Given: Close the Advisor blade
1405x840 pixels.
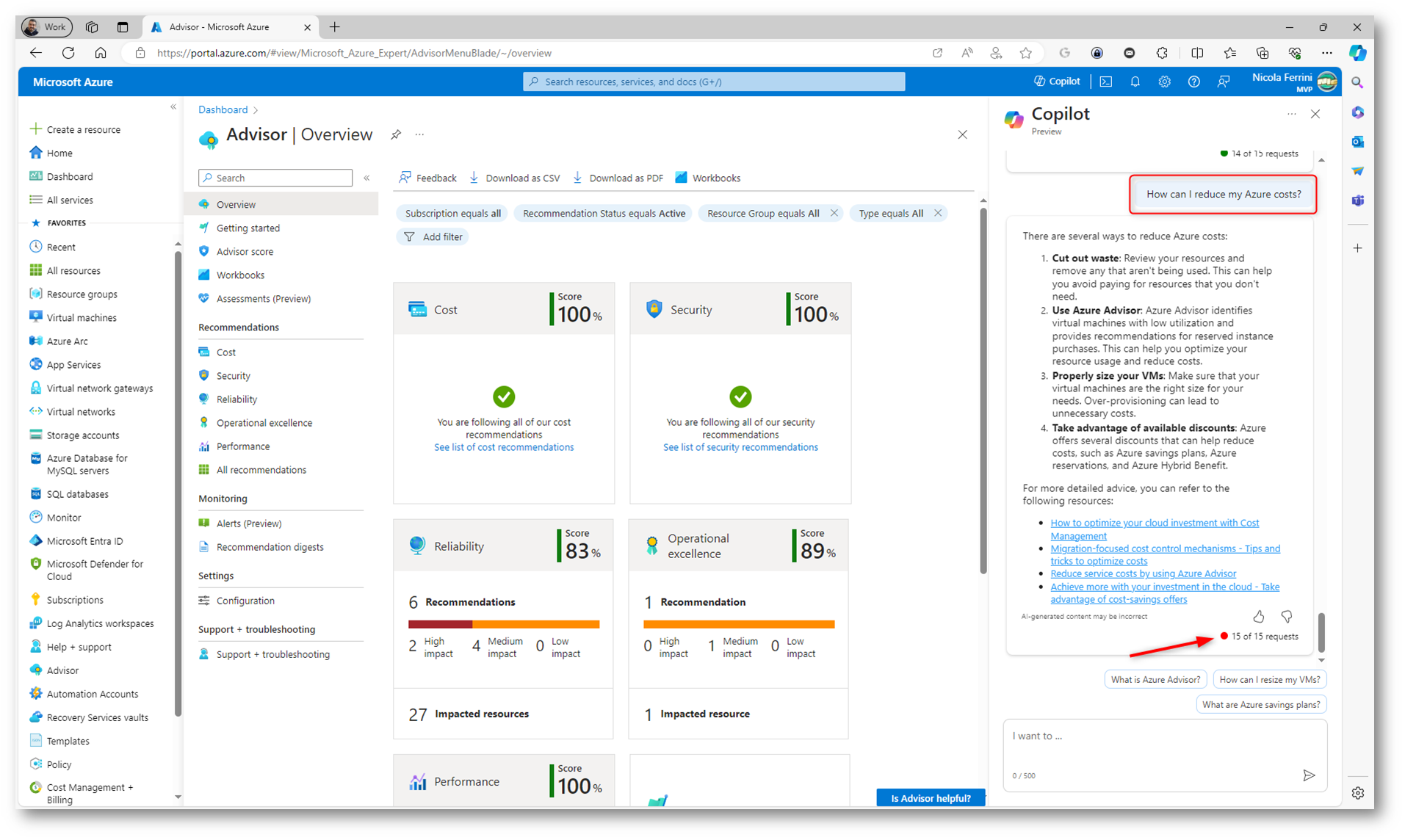Looking at the screenshot, I should tap(962, 134).
